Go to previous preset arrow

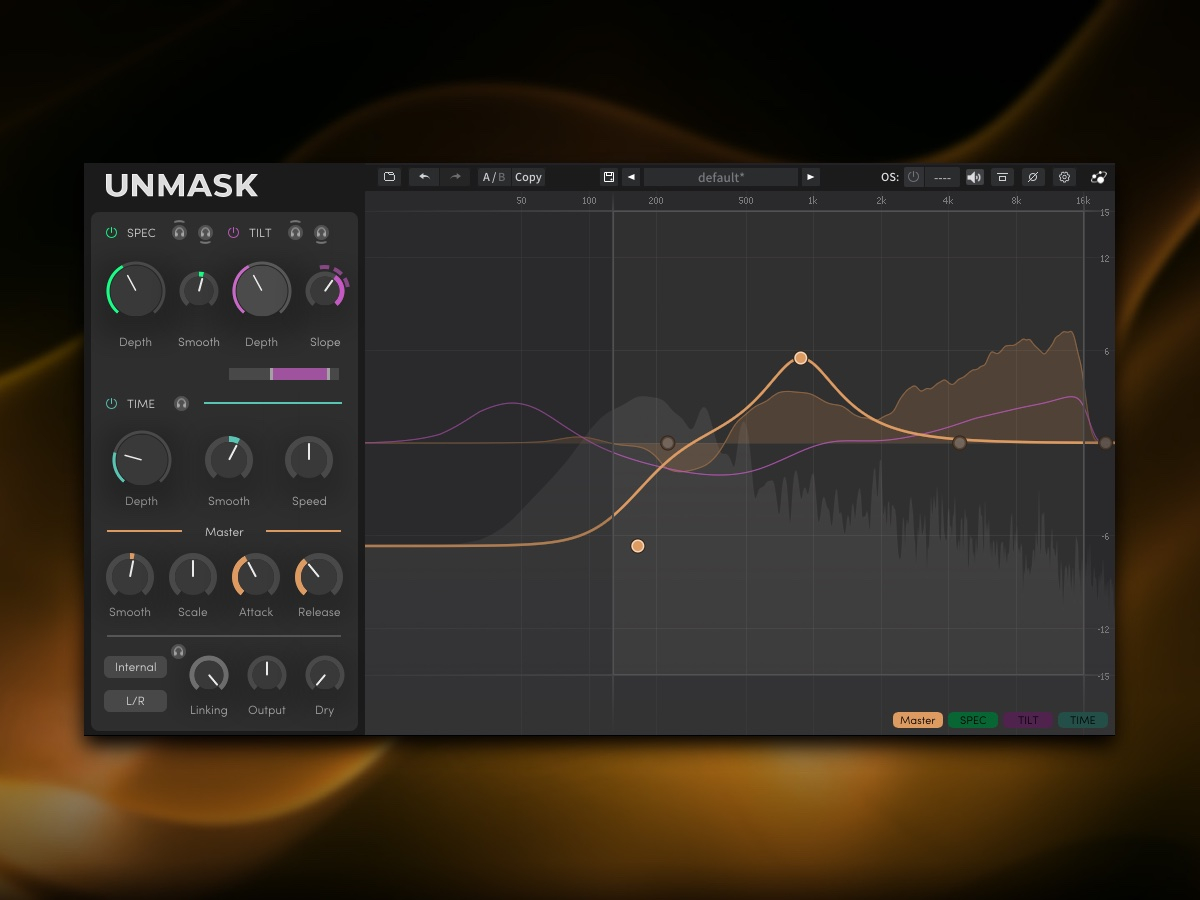point(631,177)
